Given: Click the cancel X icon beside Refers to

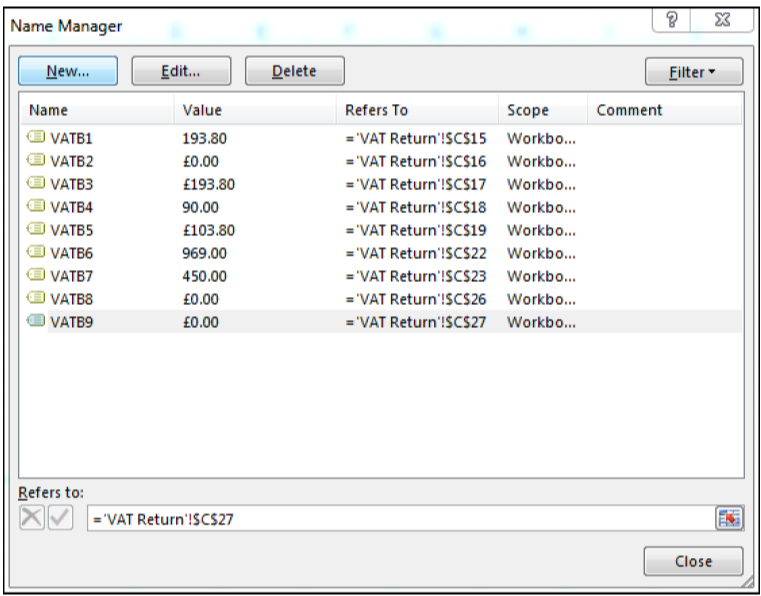Looking at the screenshot, I should [x=32, y=518].
